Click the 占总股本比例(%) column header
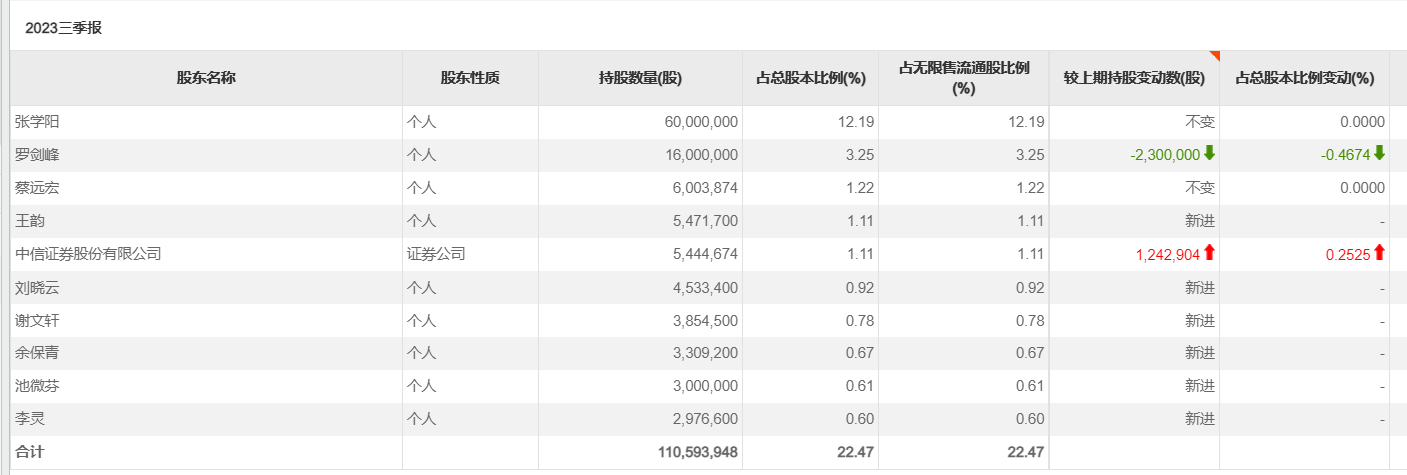 click(810, 78)
